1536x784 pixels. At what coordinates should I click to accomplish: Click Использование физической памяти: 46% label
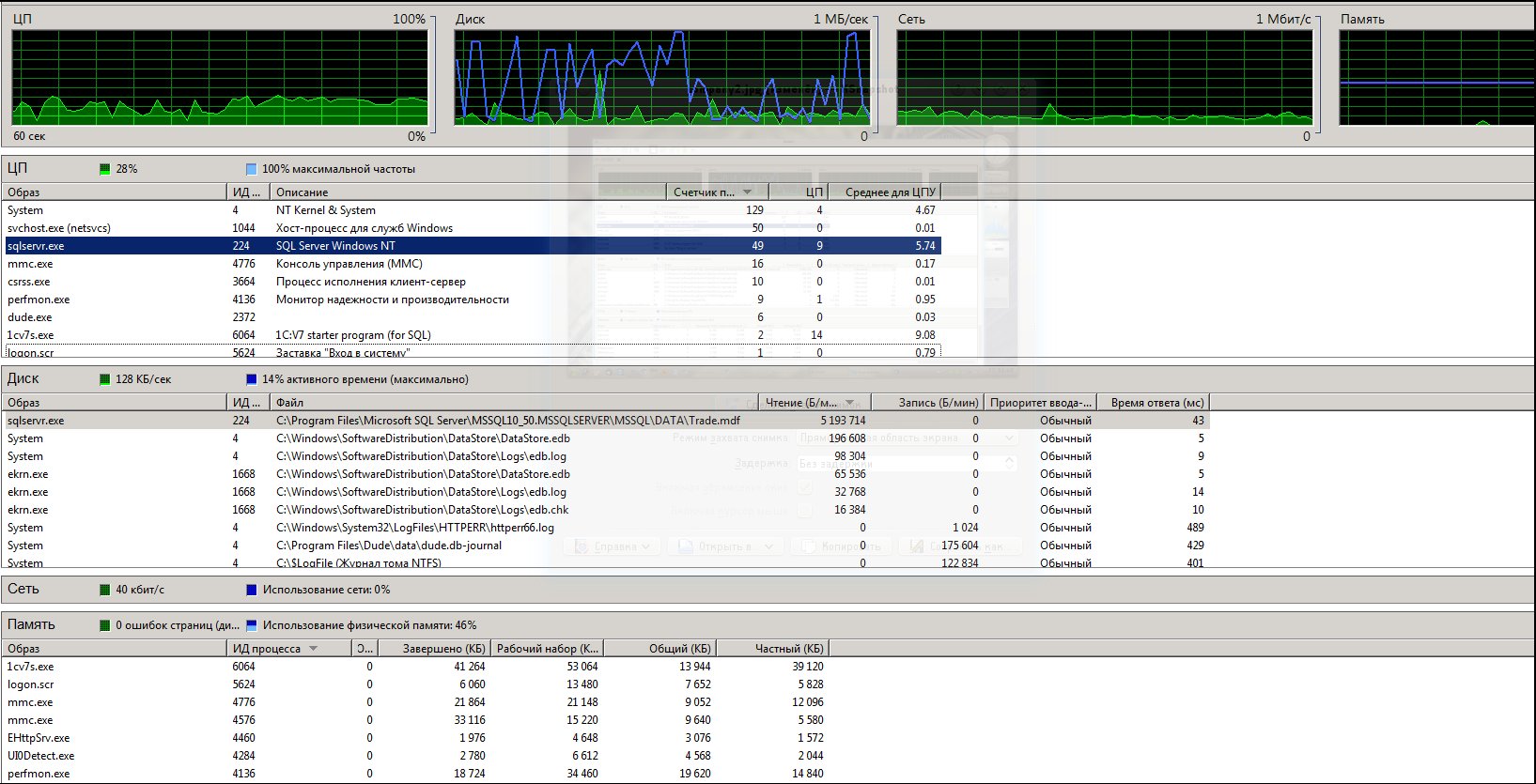[369, 625]
